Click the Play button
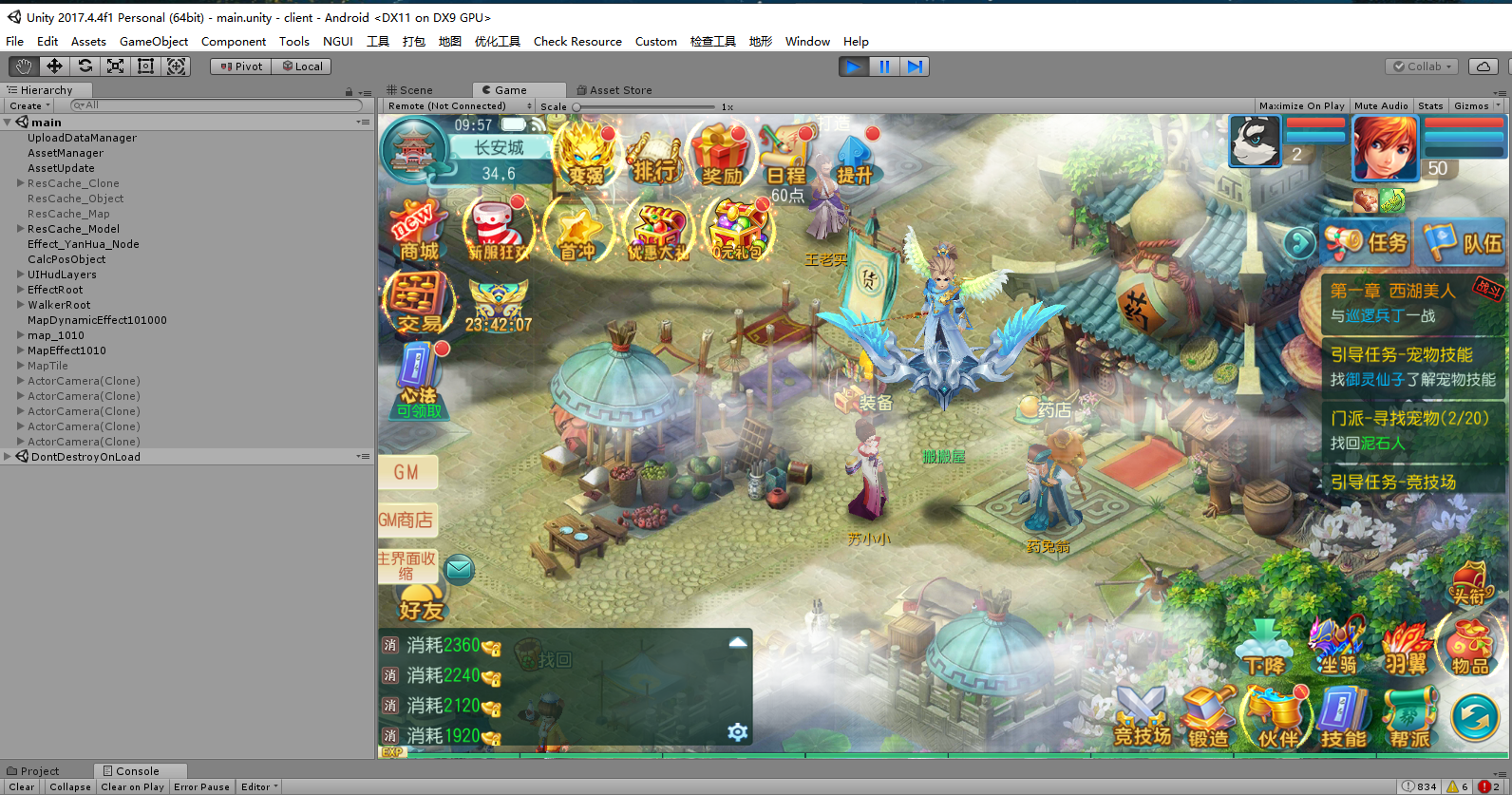 [x=854, y=66]
